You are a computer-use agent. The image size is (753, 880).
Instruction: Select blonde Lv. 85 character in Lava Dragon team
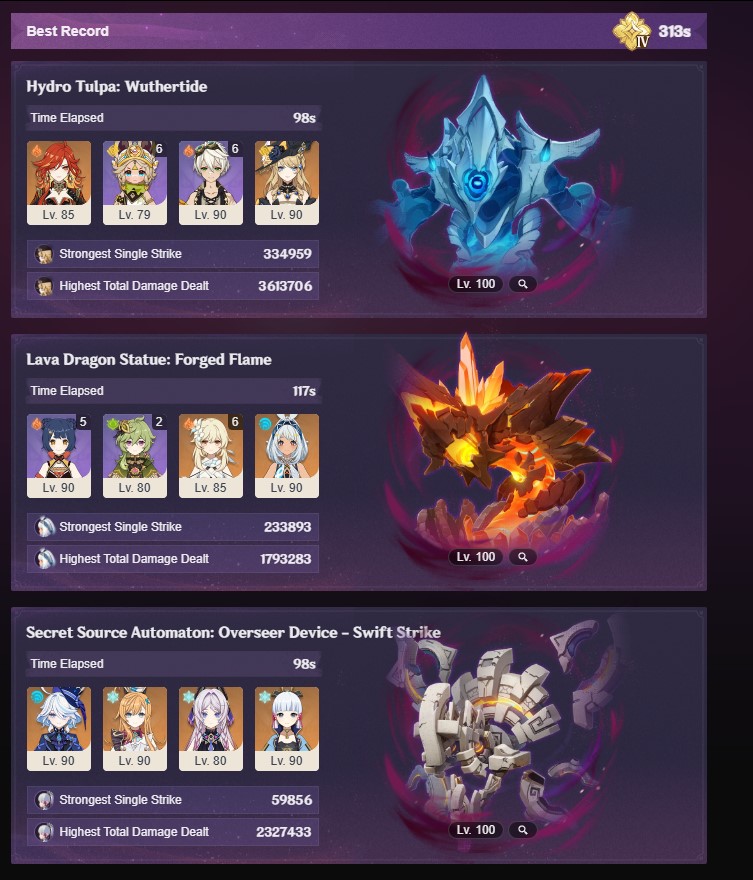(x=210, y=456)
